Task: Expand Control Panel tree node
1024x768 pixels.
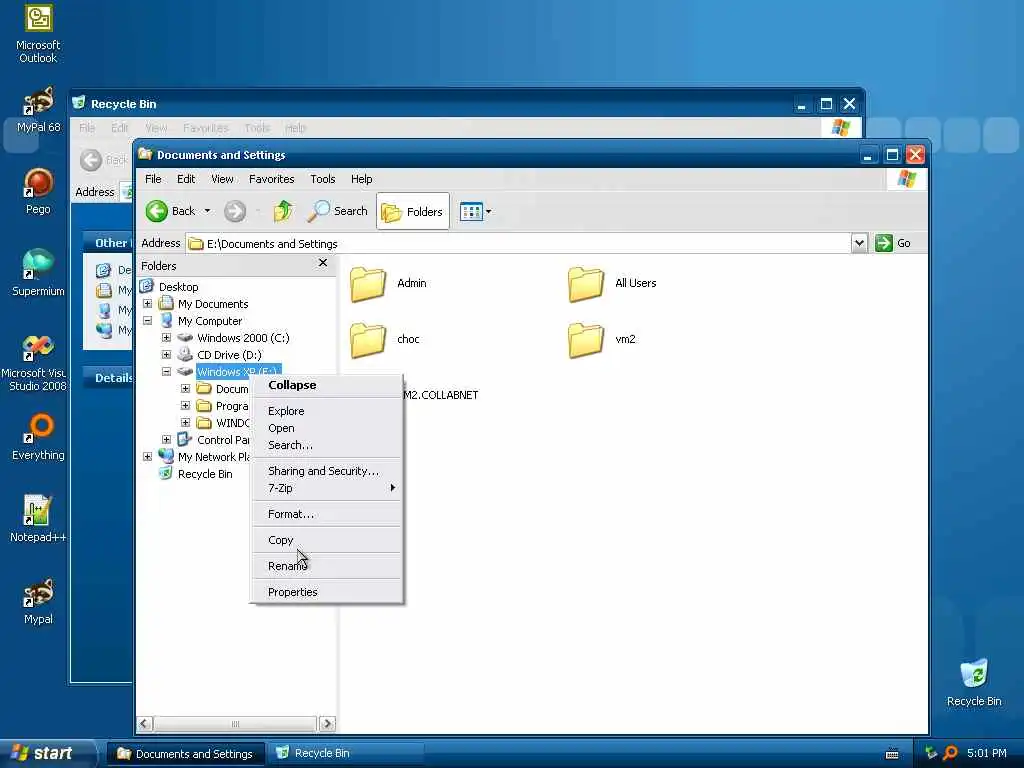Action: point(167,440)
